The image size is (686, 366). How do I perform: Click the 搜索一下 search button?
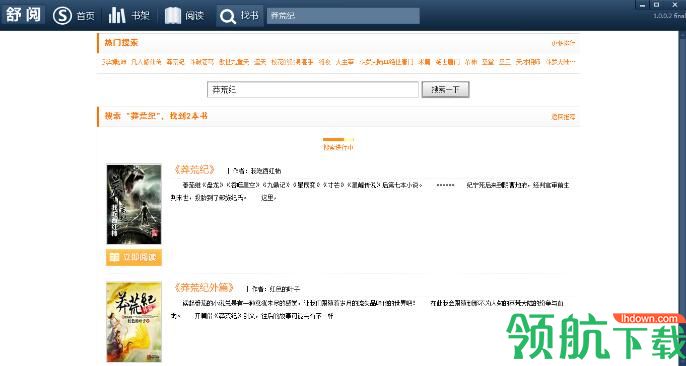(445, 90)
